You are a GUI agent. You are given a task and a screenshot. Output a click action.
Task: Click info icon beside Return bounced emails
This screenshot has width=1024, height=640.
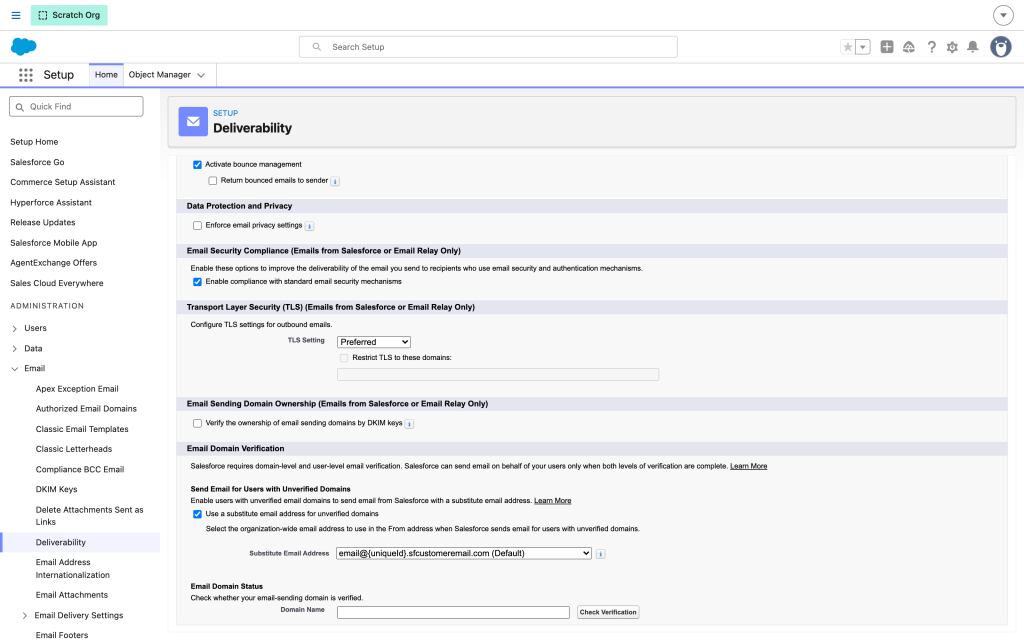click(335, 182)
